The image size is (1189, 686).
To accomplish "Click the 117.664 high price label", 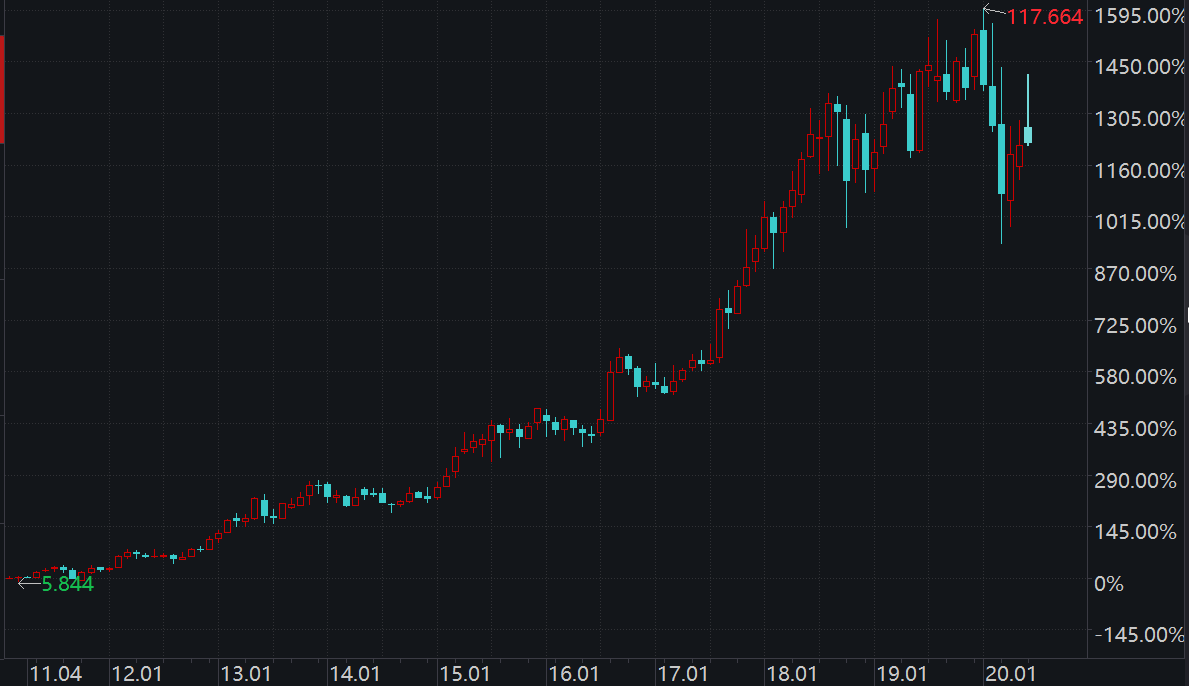I will click(x=1045, y=17).
